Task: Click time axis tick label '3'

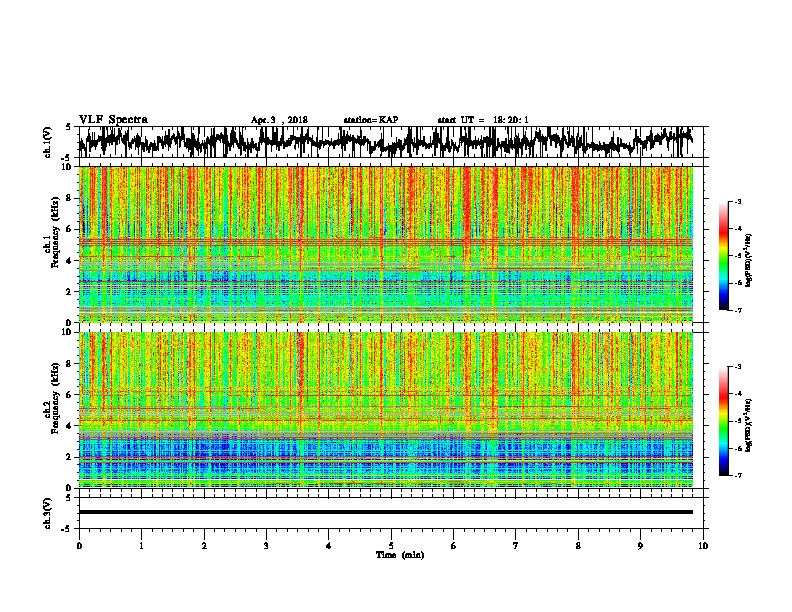Action: [266, 546]
